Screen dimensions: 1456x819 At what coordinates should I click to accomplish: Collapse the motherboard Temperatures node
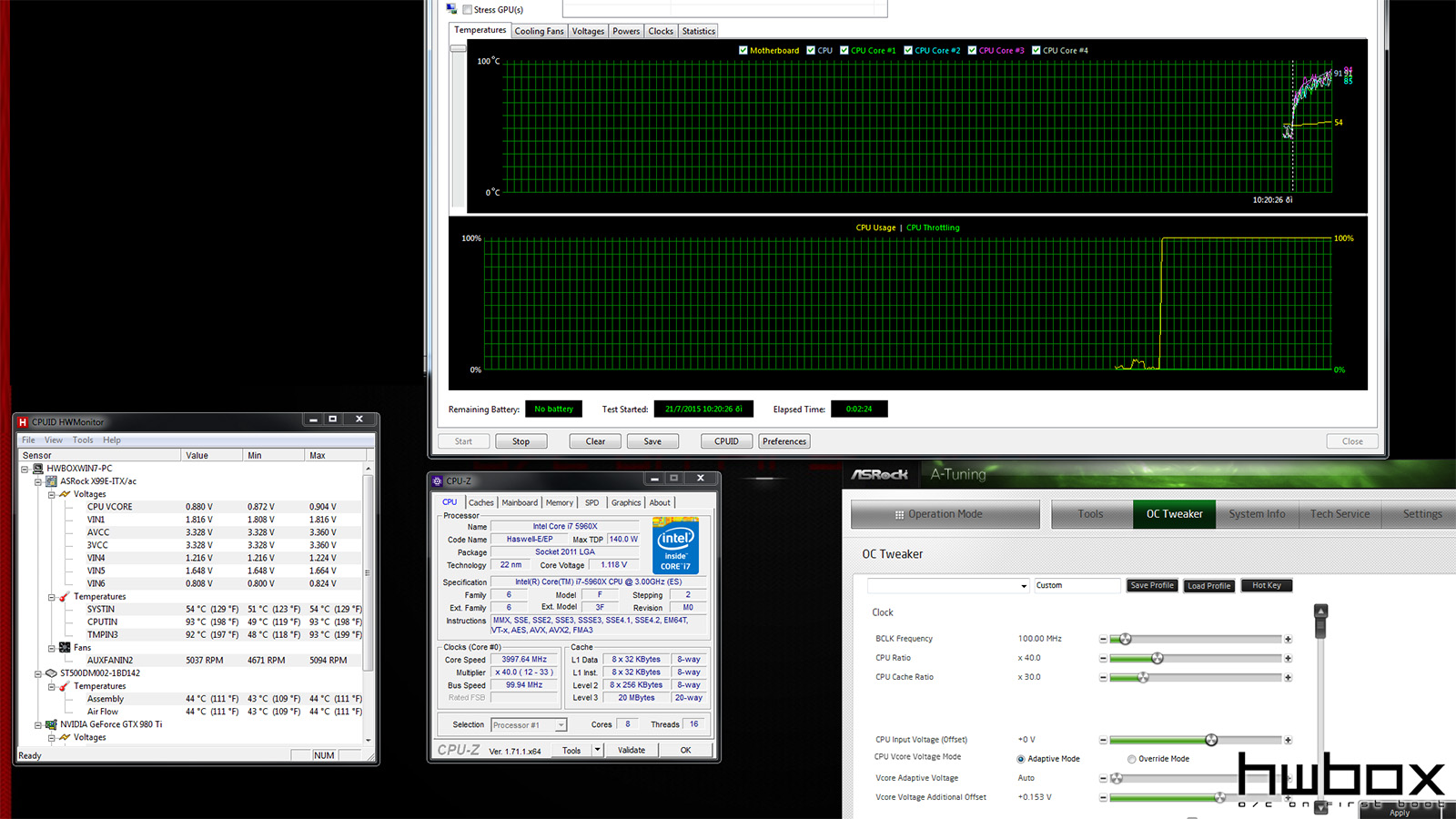52,597
